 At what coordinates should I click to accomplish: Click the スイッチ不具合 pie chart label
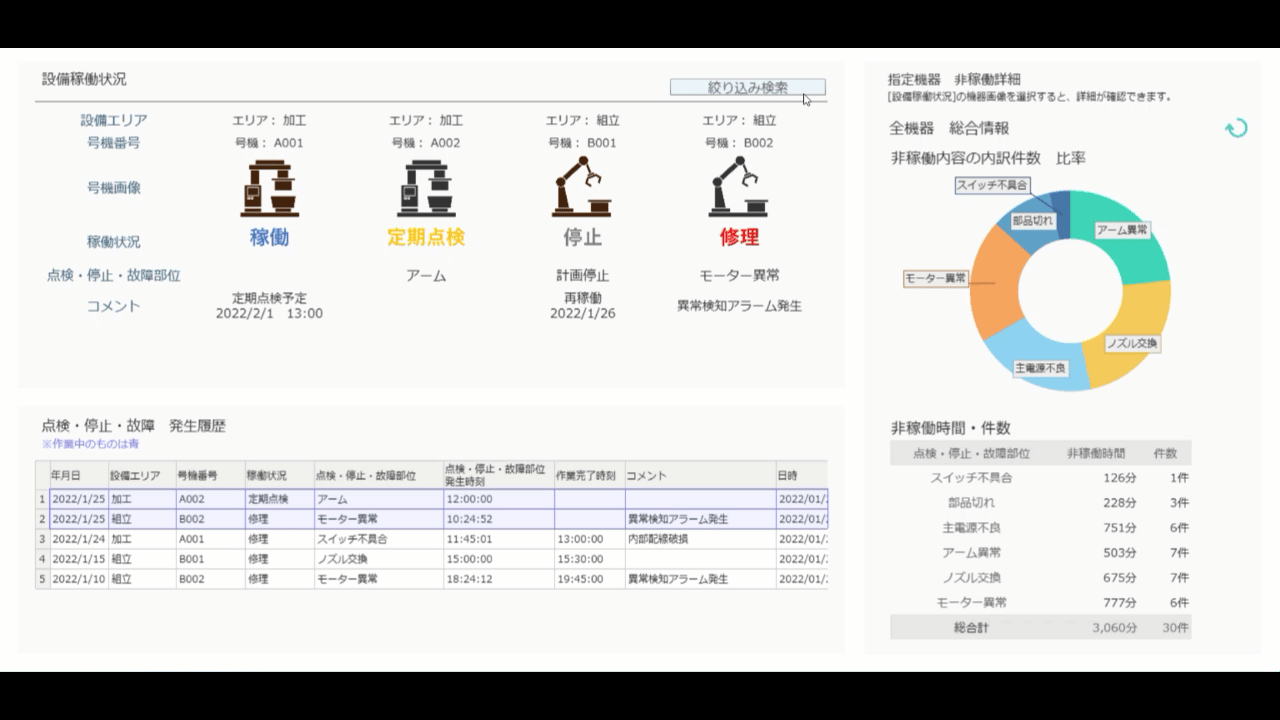[992, 185]
